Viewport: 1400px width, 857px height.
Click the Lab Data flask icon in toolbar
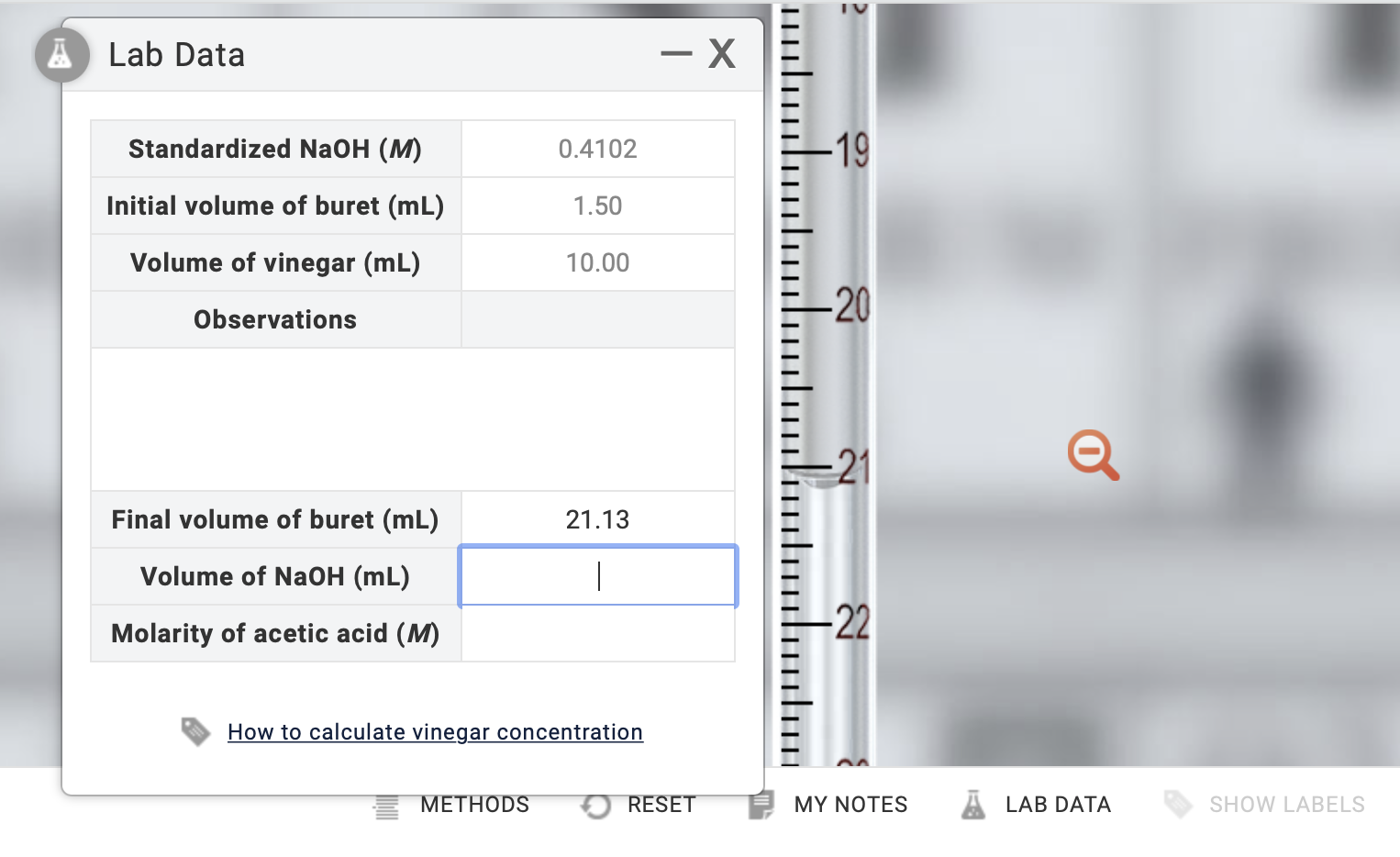pos(974,805)
